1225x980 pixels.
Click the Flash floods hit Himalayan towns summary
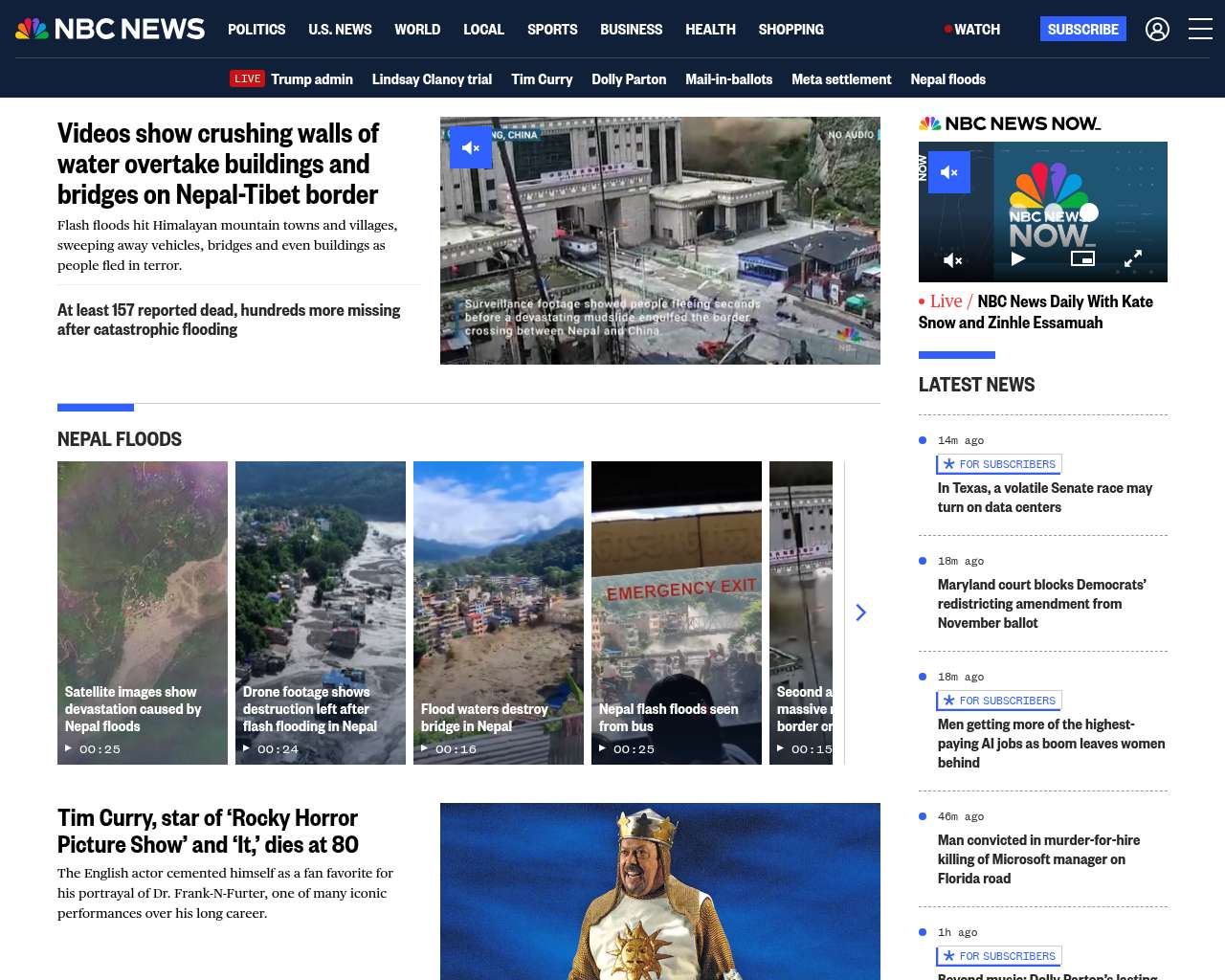point(228,245)
